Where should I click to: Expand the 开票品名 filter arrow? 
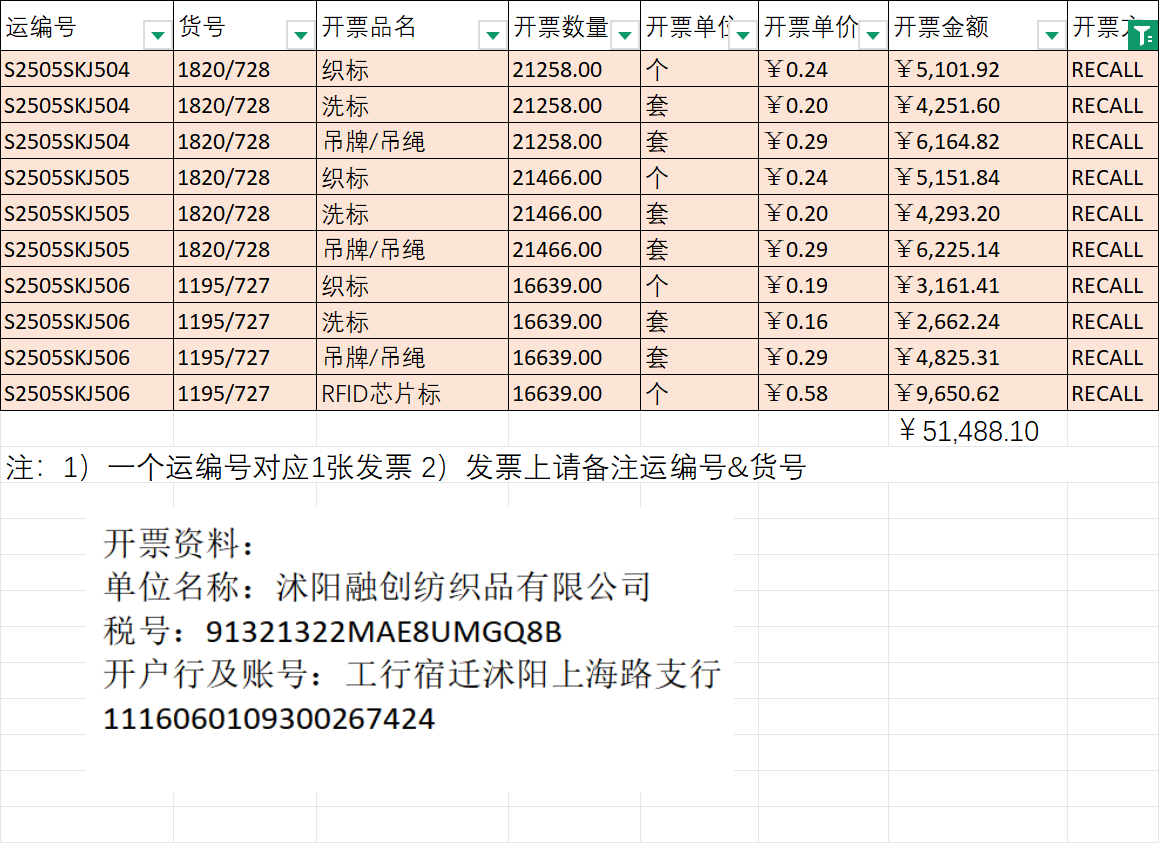[492, 35]
